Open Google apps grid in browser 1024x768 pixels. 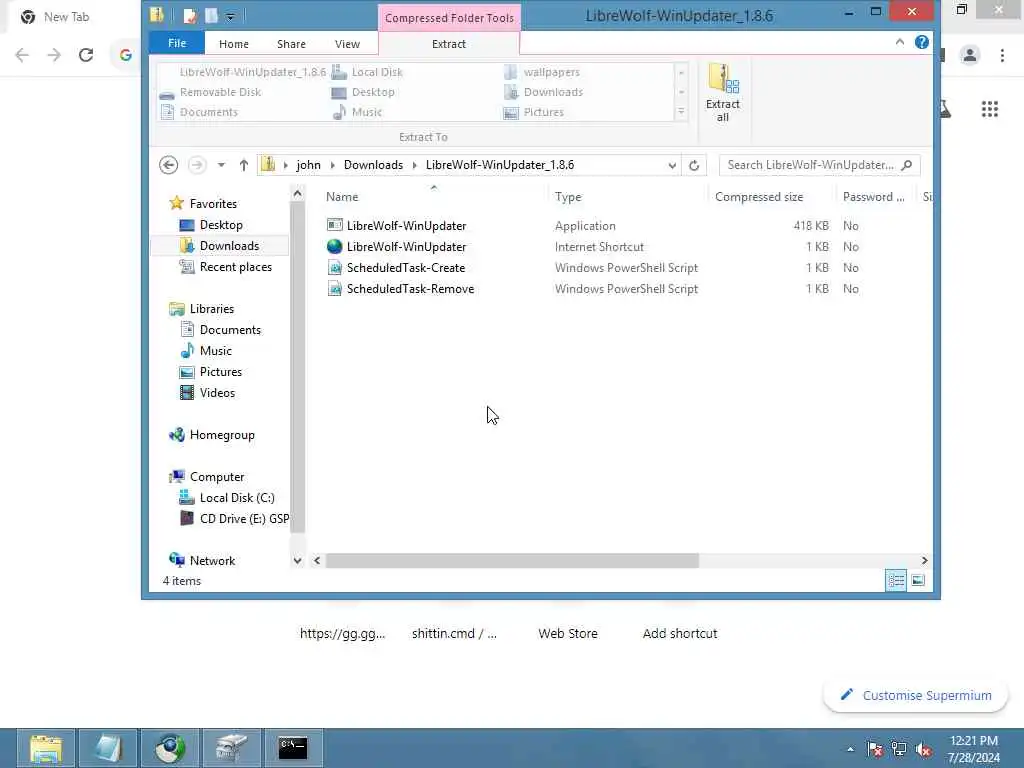coord(989,109)
